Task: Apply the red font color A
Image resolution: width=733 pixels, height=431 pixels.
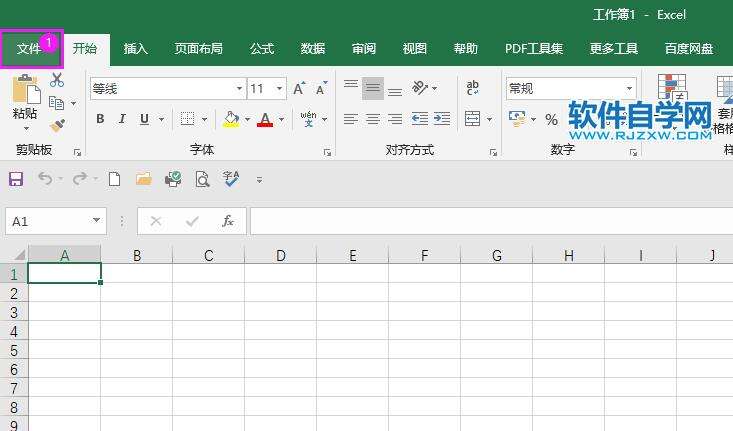Action: [265, 119]
